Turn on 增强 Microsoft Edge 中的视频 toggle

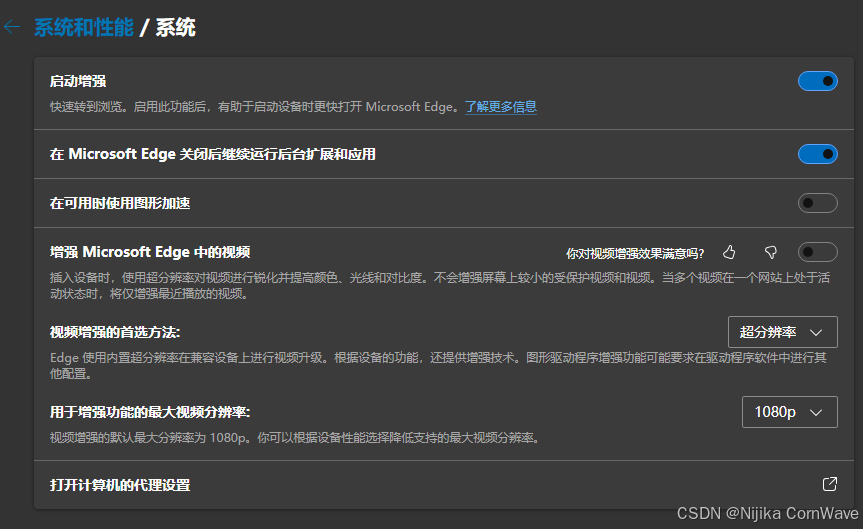[x=818, y=252]
